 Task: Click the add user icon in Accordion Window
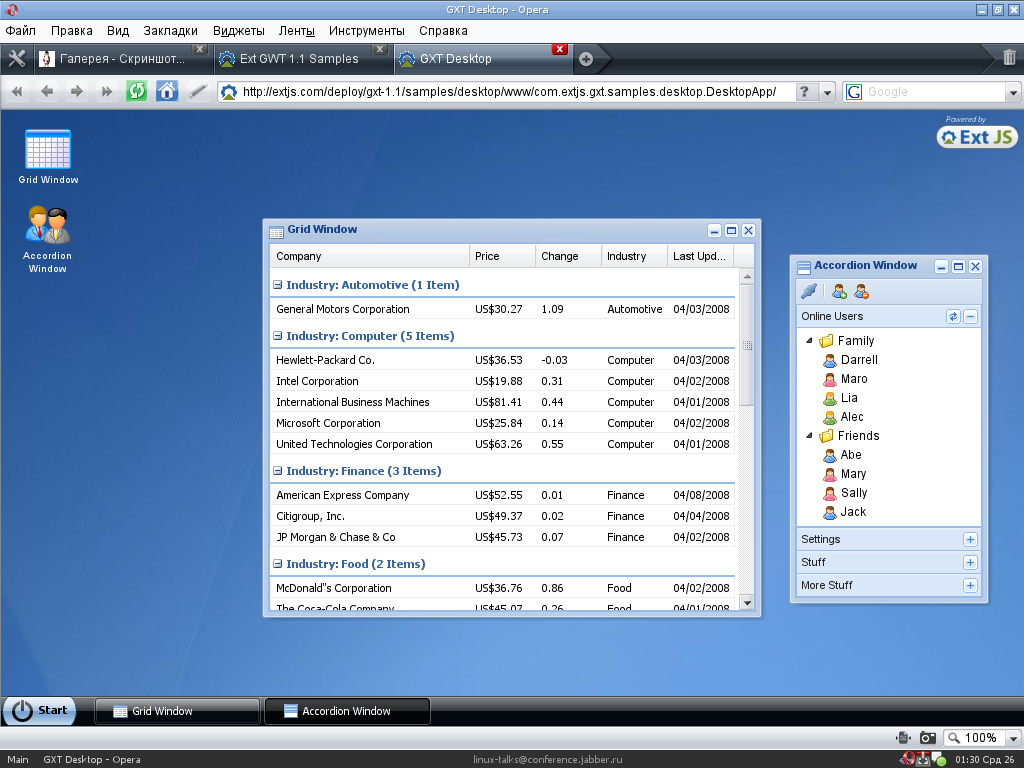pos(840,291)
